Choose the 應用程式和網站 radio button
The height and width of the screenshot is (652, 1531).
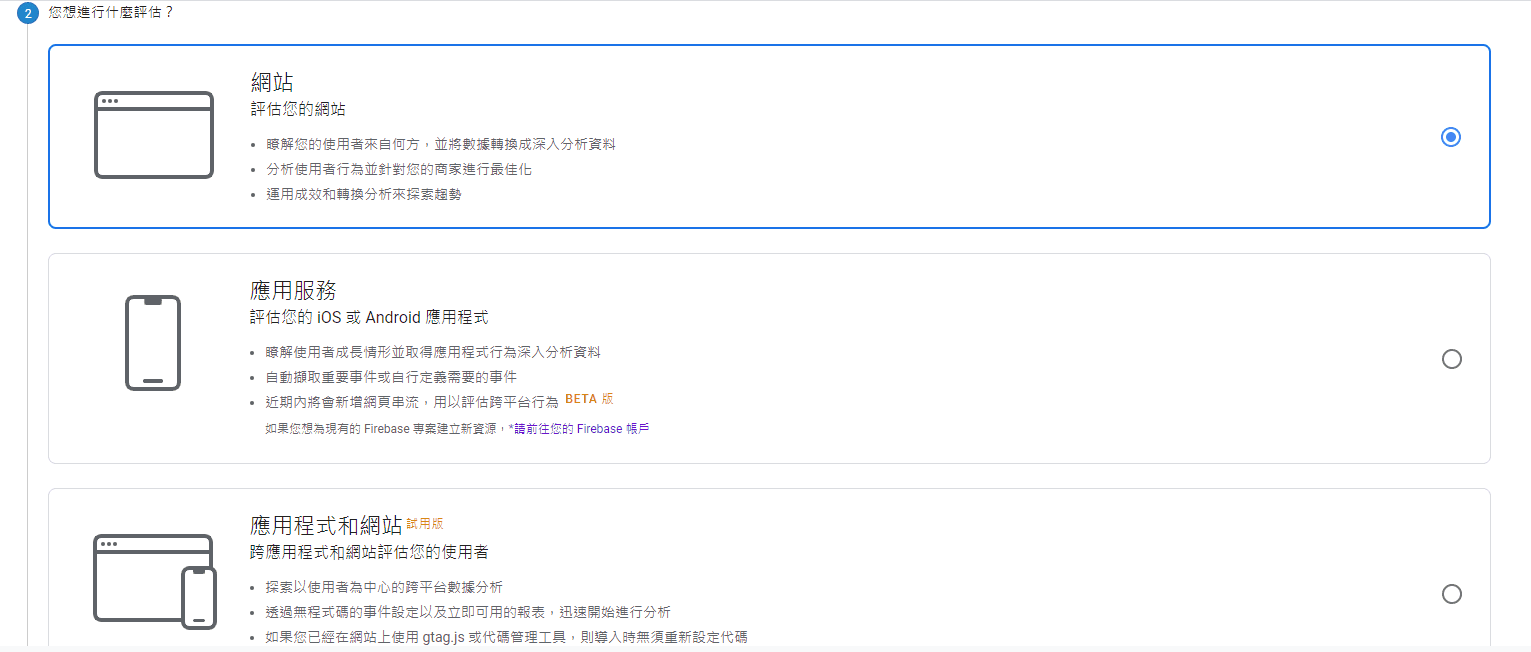pos(1451,594)
